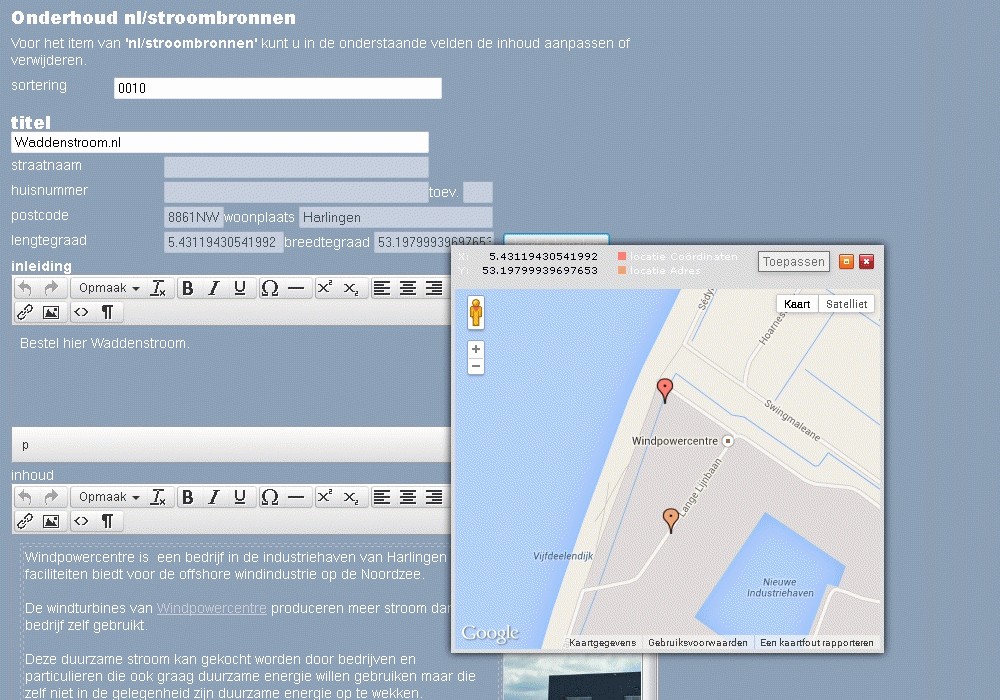Toggle underline in the inleiding editor
The width and height of the screenshot is (1000, 700).
[240, 288]
